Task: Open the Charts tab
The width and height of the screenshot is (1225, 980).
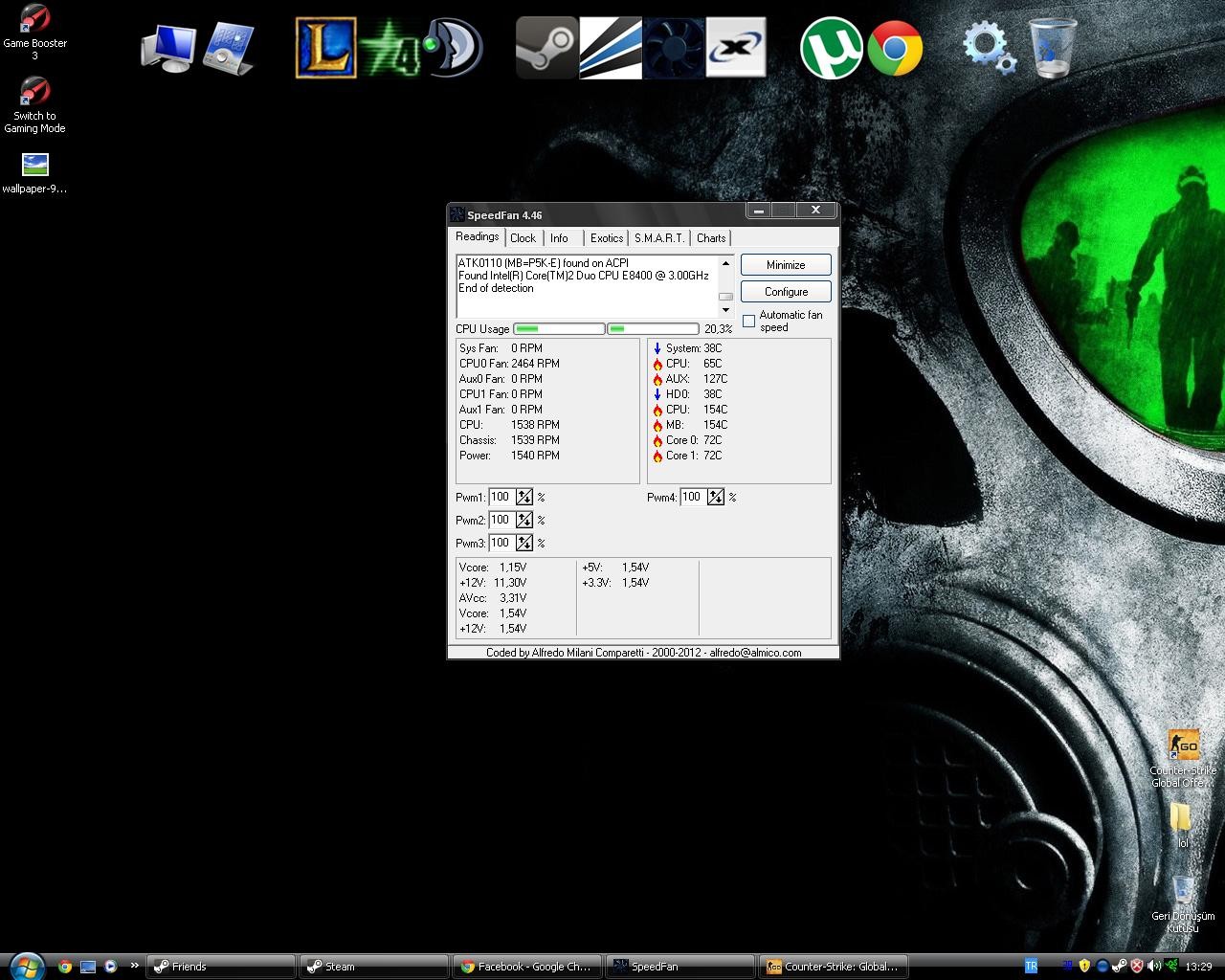Action: [711, 238]
